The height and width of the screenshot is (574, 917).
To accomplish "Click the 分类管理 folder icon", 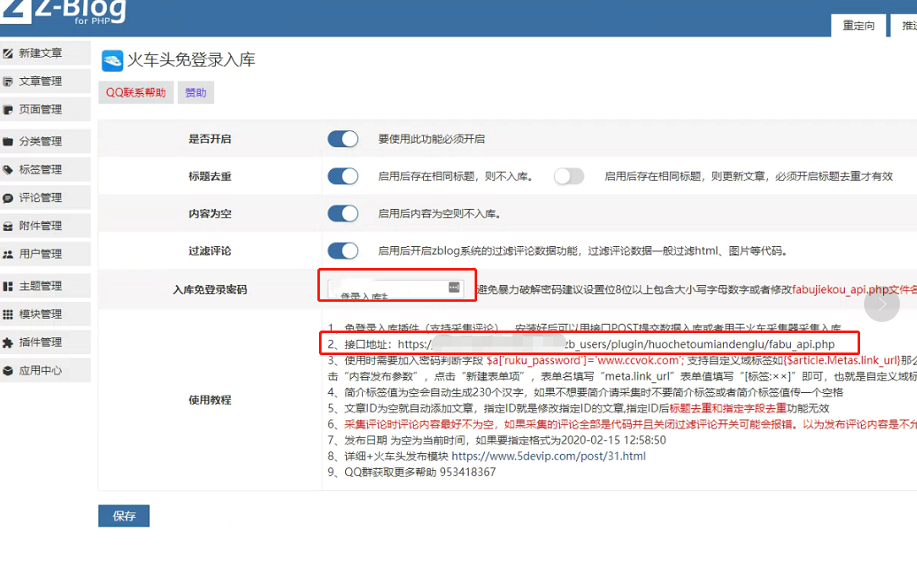I will [x=8, y=141].
